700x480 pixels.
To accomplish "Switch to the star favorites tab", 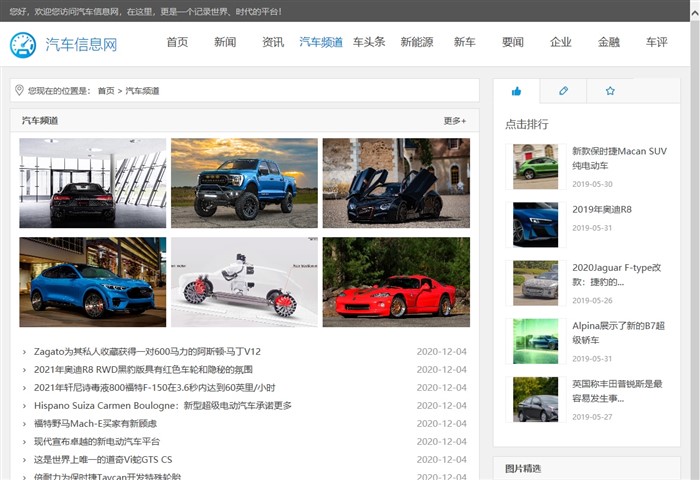I will 610,91.
